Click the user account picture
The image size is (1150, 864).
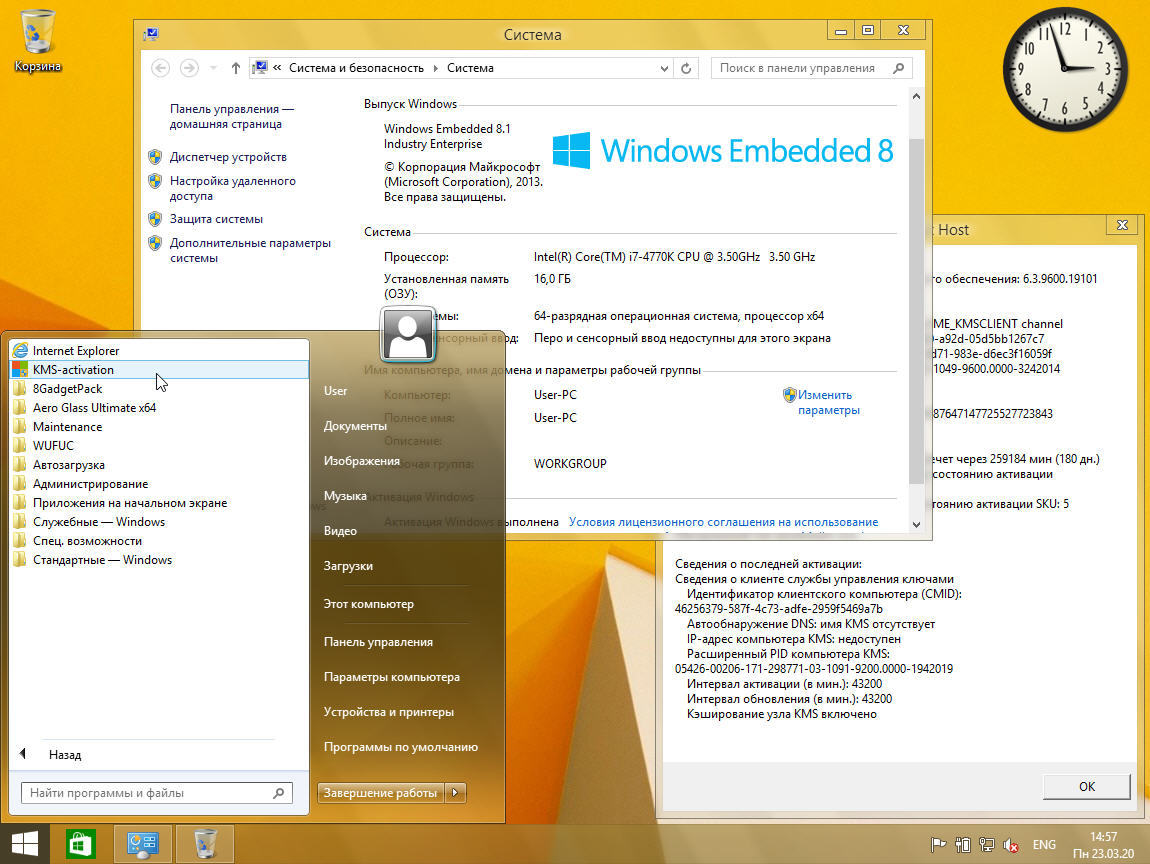click(x=407, y=334)
